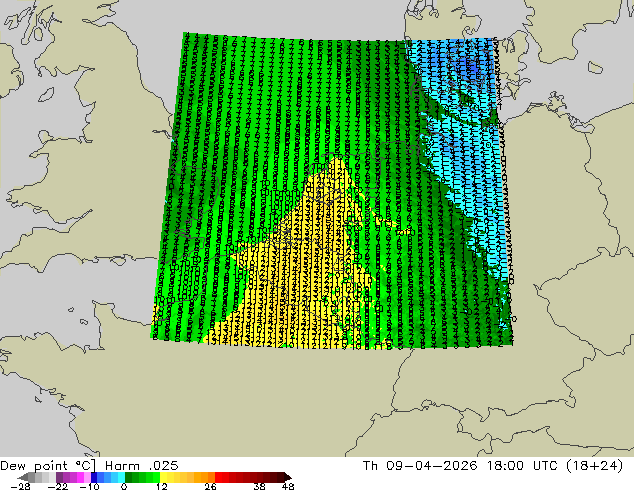Click the time text '18:00 UTC'
Viewport: 634px width, 490px height.
(x=524, y=466)
